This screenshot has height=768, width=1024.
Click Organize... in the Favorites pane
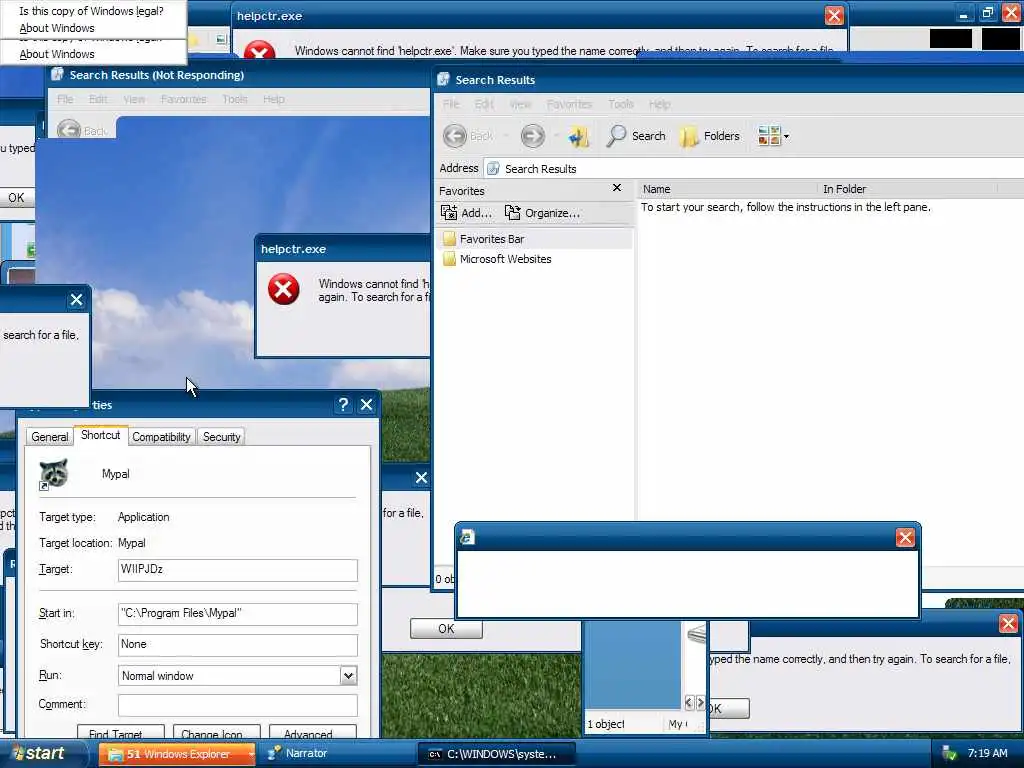542,213
